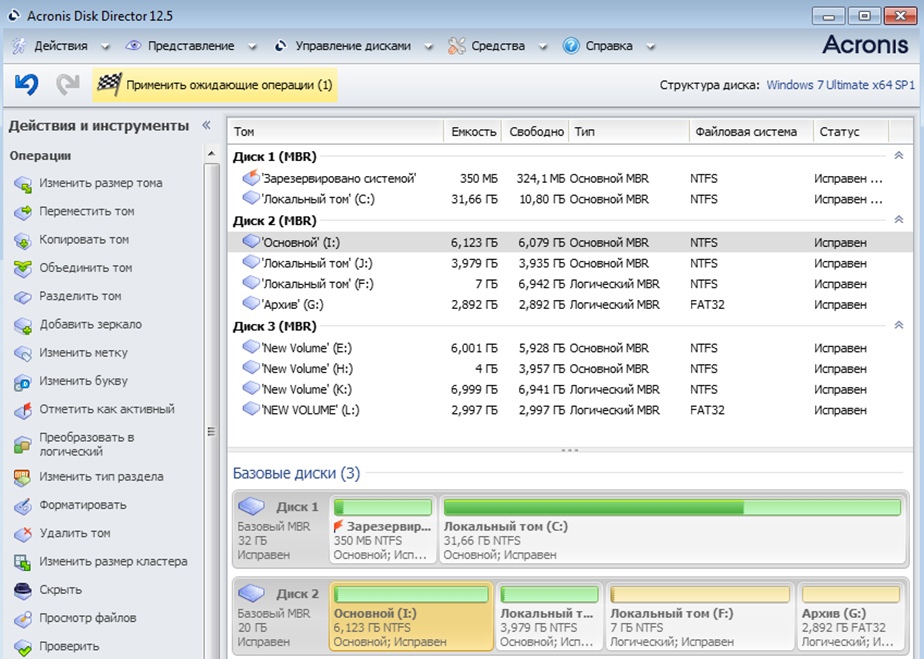The width and height of the screenshot is (924, 659).
Task: Click the Объединить том icon
Action: click(x=22, y=269)
